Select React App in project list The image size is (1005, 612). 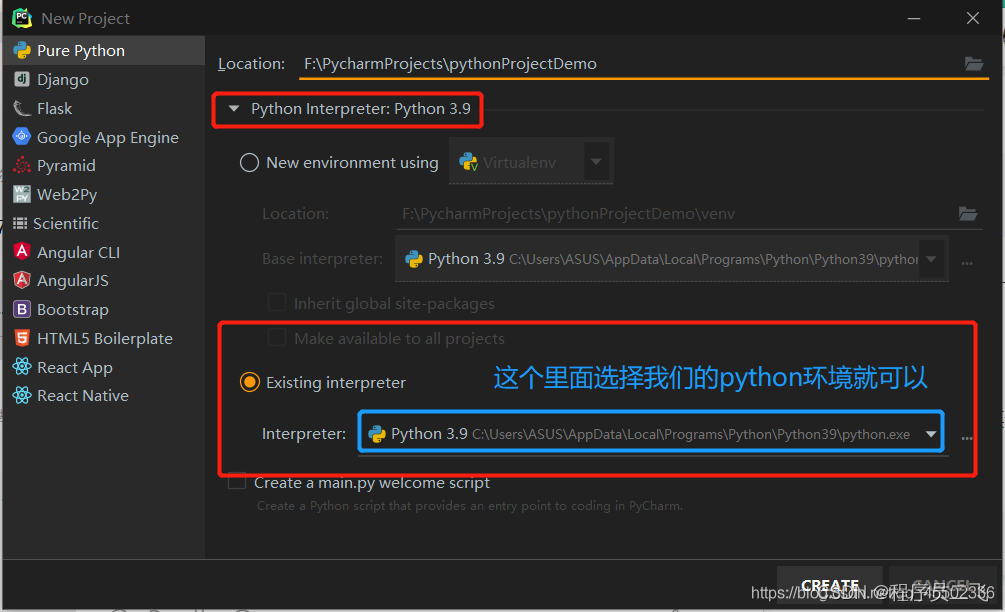point(104,367)
